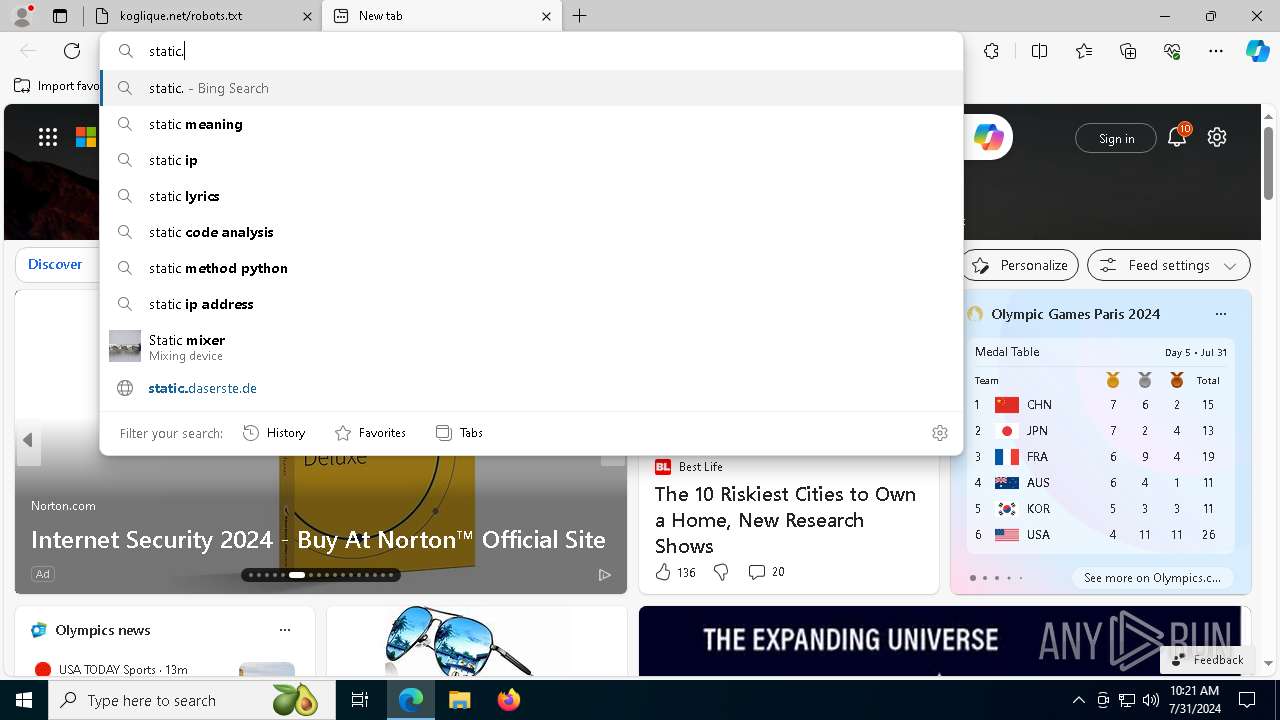Screen dimensions: 1280x720
Task: Click the Personalize button
Action: pyautogui.click(x=1021, y=265)
